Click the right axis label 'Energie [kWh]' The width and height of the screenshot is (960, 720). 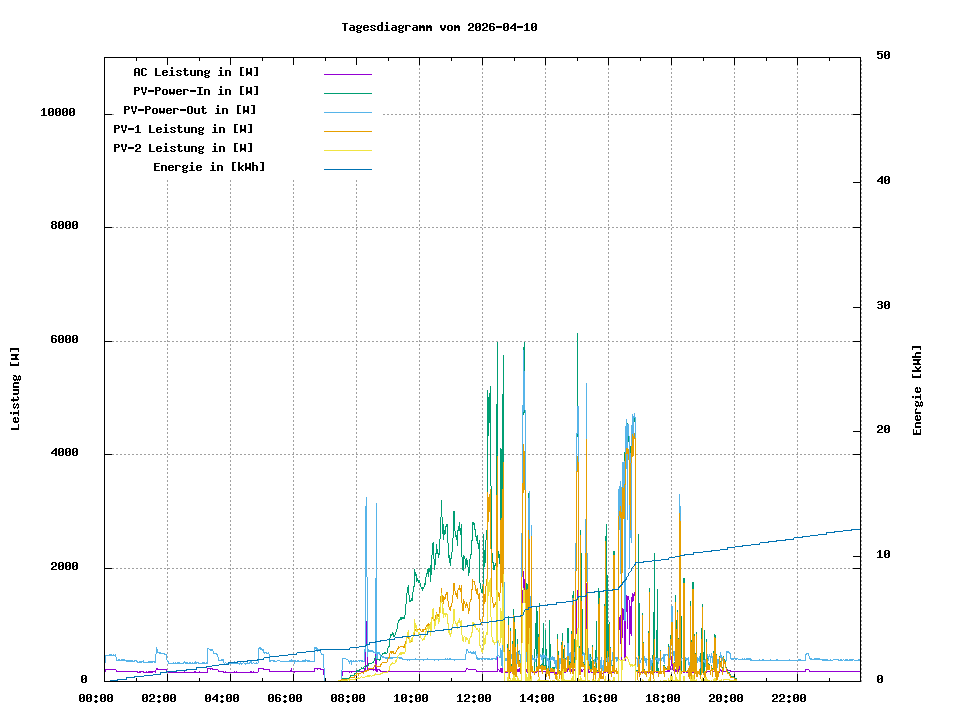point(917,390)
